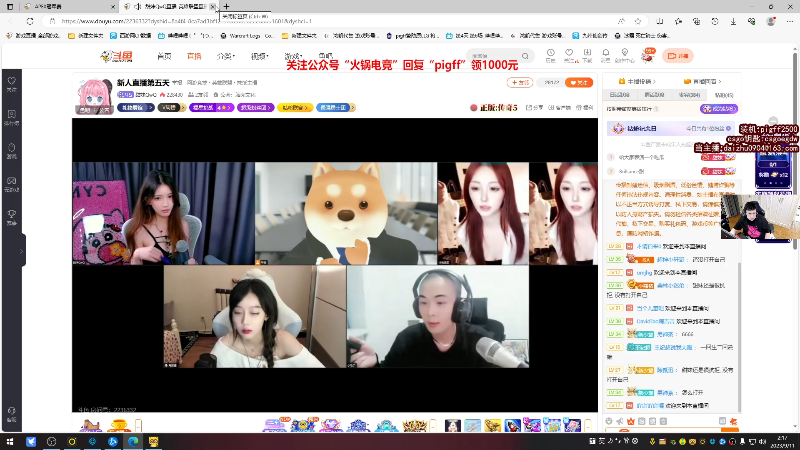Screen dimensions: 800x450
Task: Open the user avatar menu
Action: tap(647, 56)
